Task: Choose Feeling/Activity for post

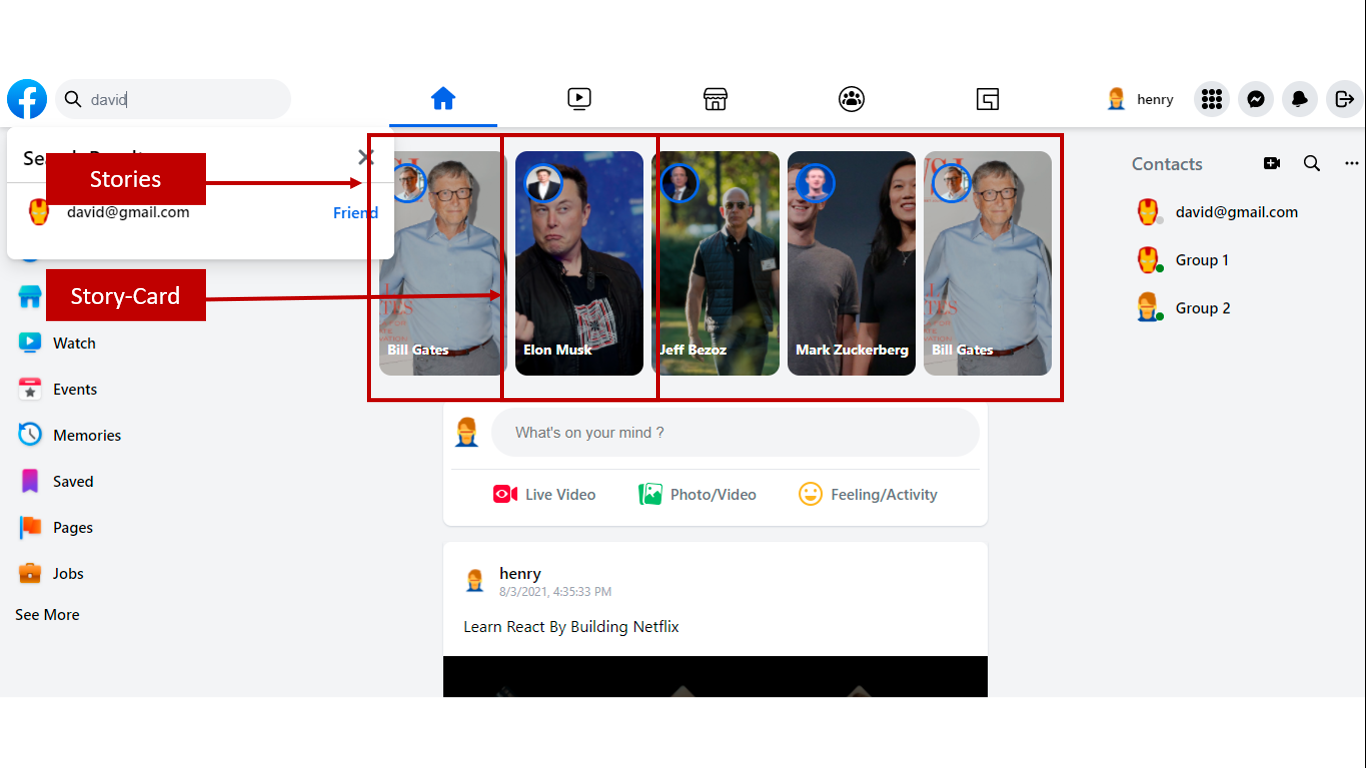Action: pos(868,494)
